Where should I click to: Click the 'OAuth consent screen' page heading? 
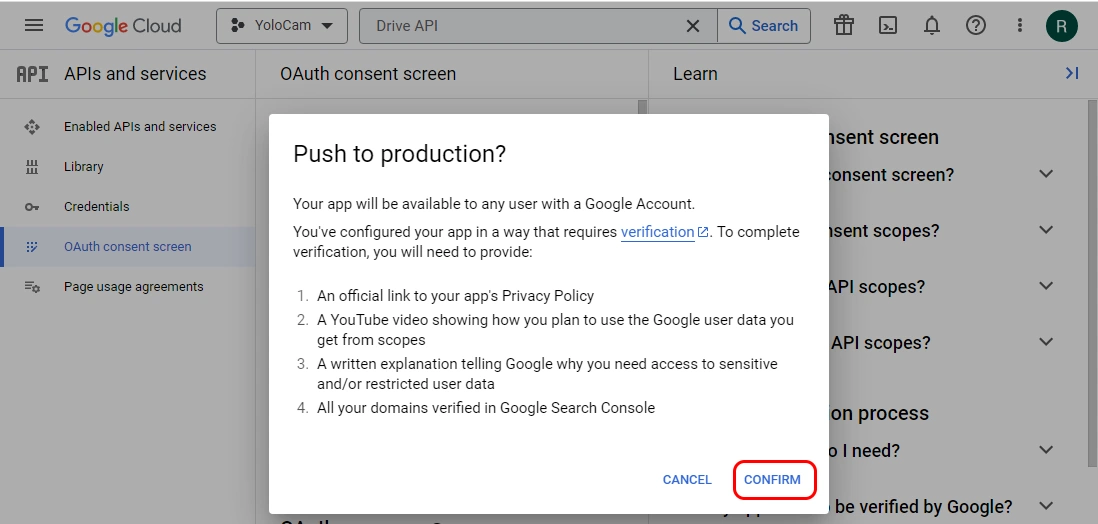[x=368, y=74]
